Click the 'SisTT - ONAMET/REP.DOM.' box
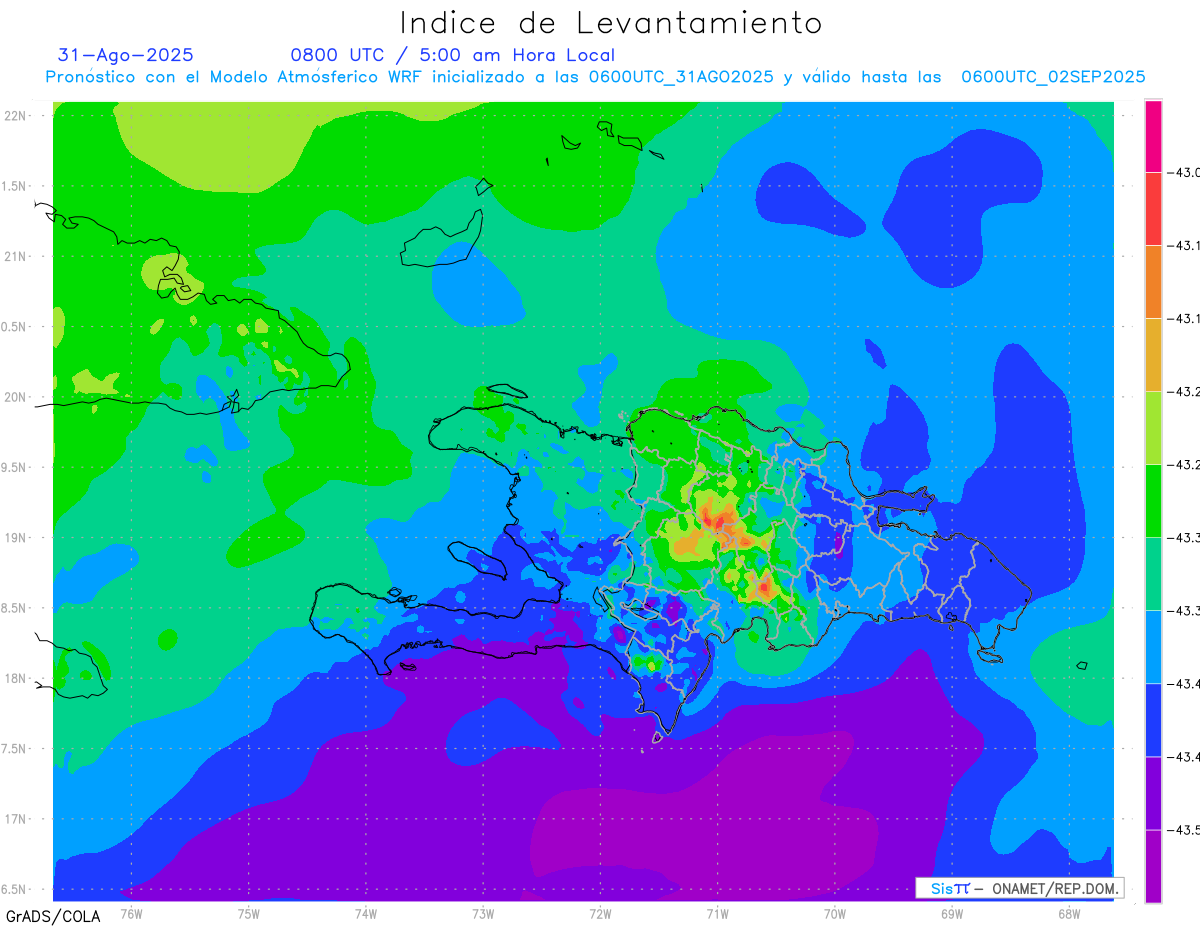This screenshot has height=927, width=1200. point(1019,888)
